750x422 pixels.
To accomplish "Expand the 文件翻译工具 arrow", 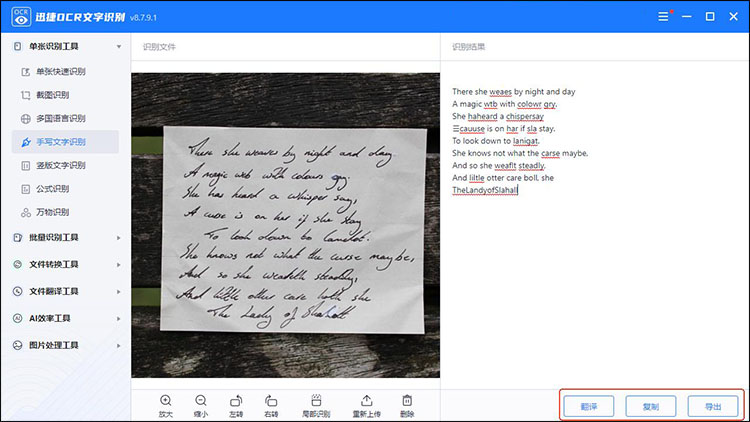I will click(x=119, y=291).
